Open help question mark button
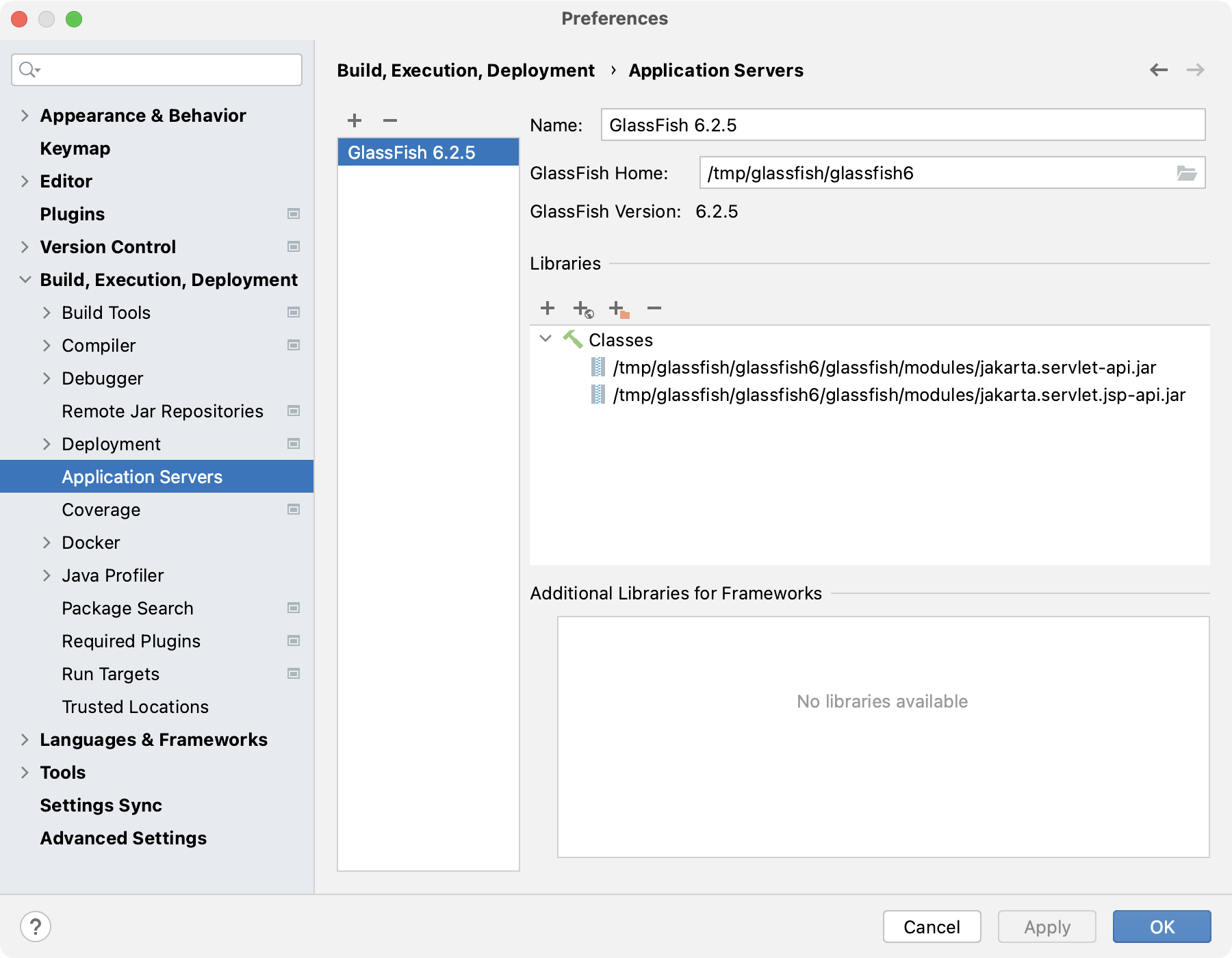Viewport: 1232px width, 958px height. pos(36,927)
